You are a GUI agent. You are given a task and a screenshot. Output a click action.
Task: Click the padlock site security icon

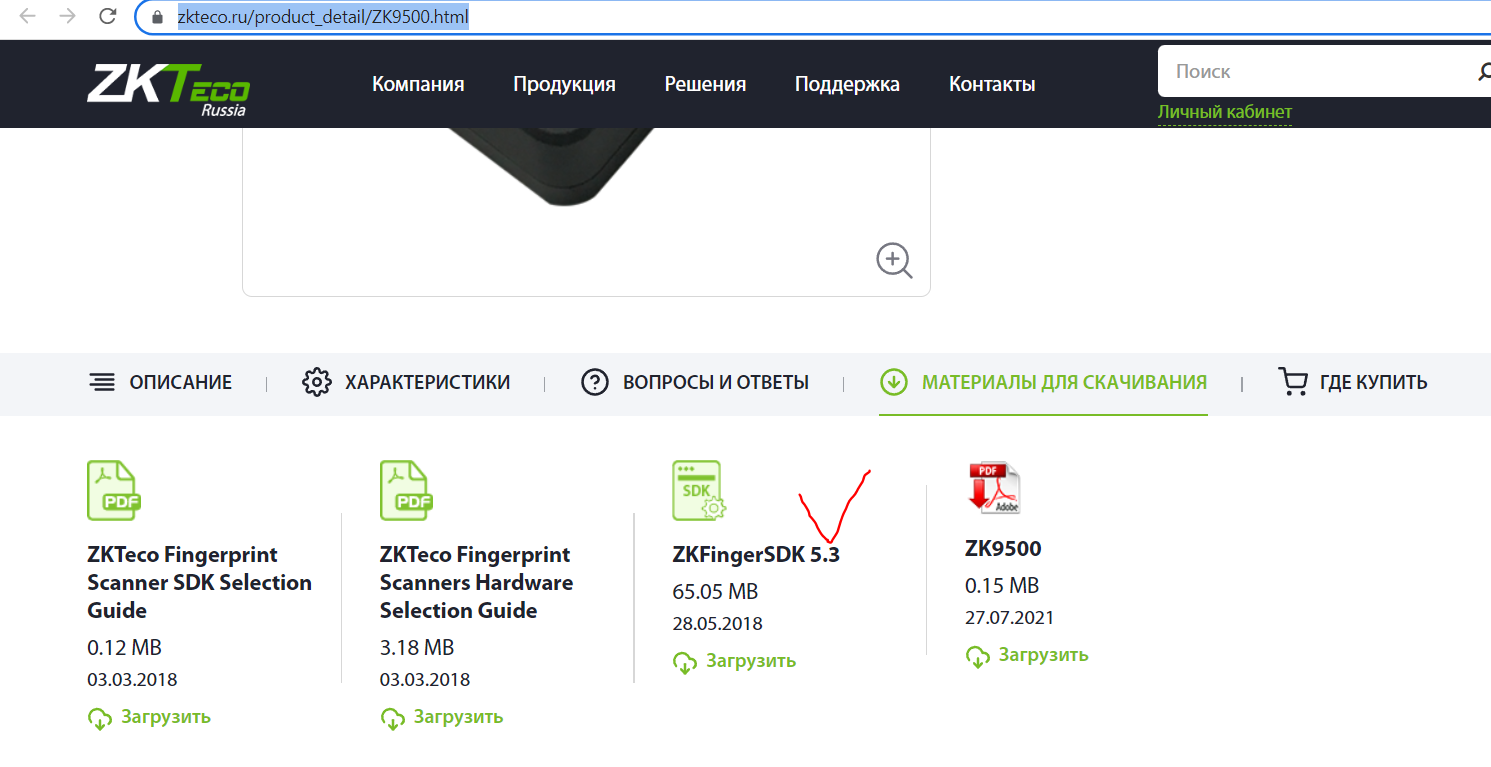[x=156, y=17]
